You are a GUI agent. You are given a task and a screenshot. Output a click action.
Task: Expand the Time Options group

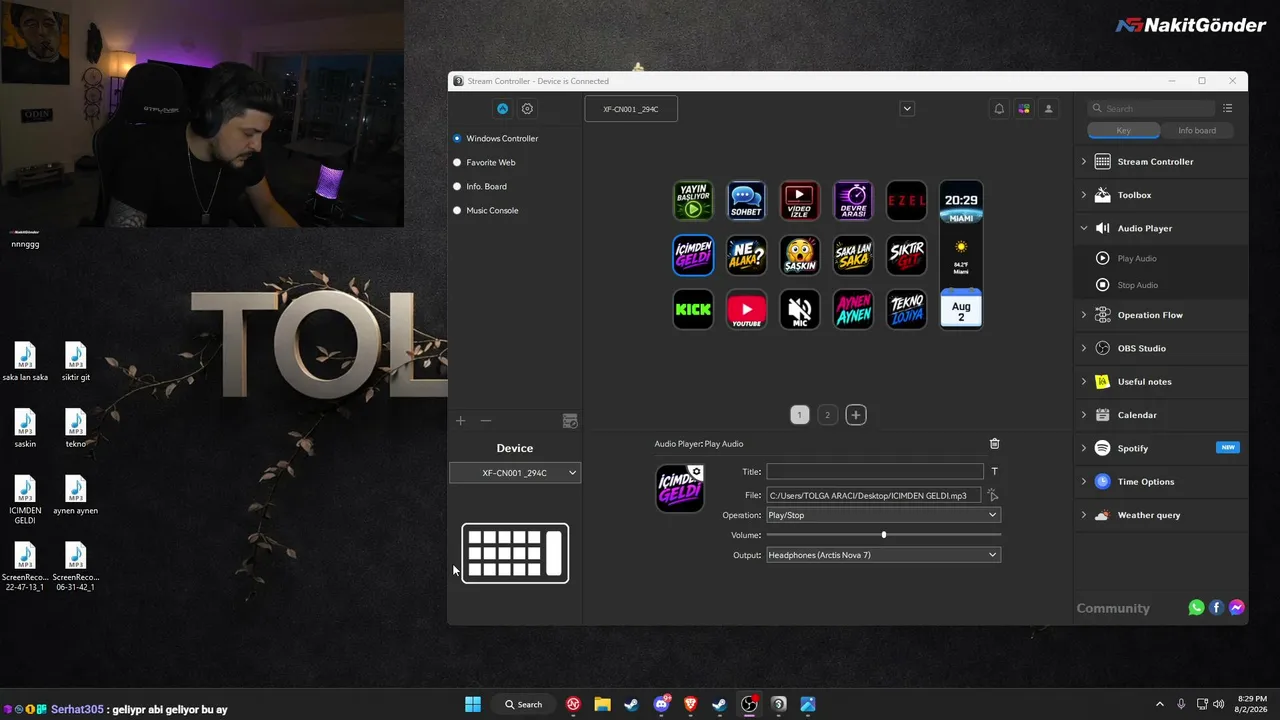coord(1083,482)
